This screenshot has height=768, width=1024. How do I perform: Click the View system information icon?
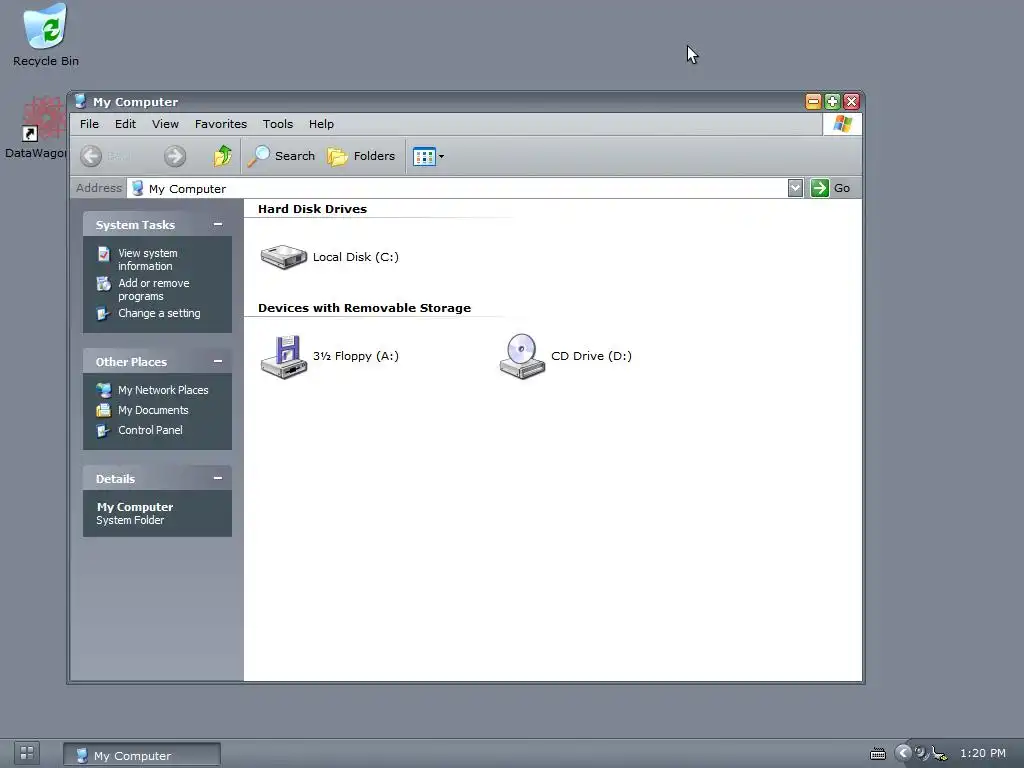pyautogui.click(x=104, y=253)
